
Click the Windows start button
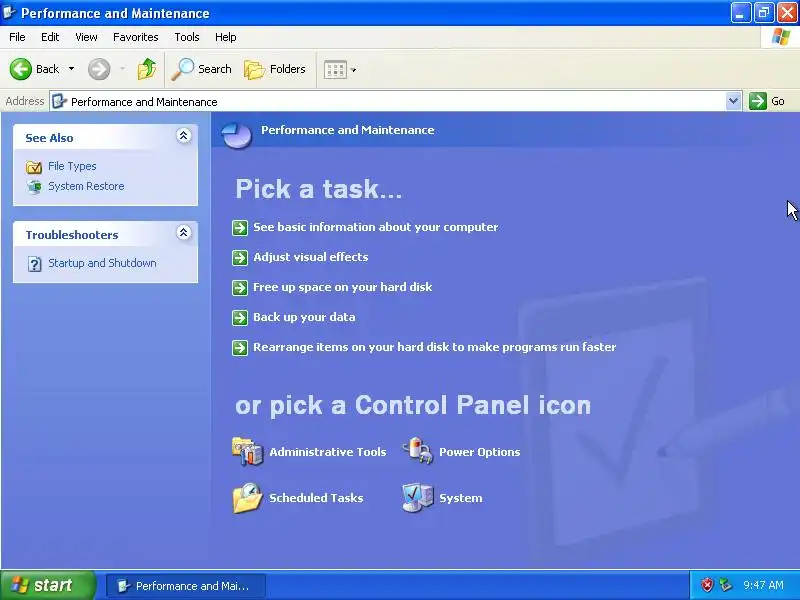pos(48,585)
